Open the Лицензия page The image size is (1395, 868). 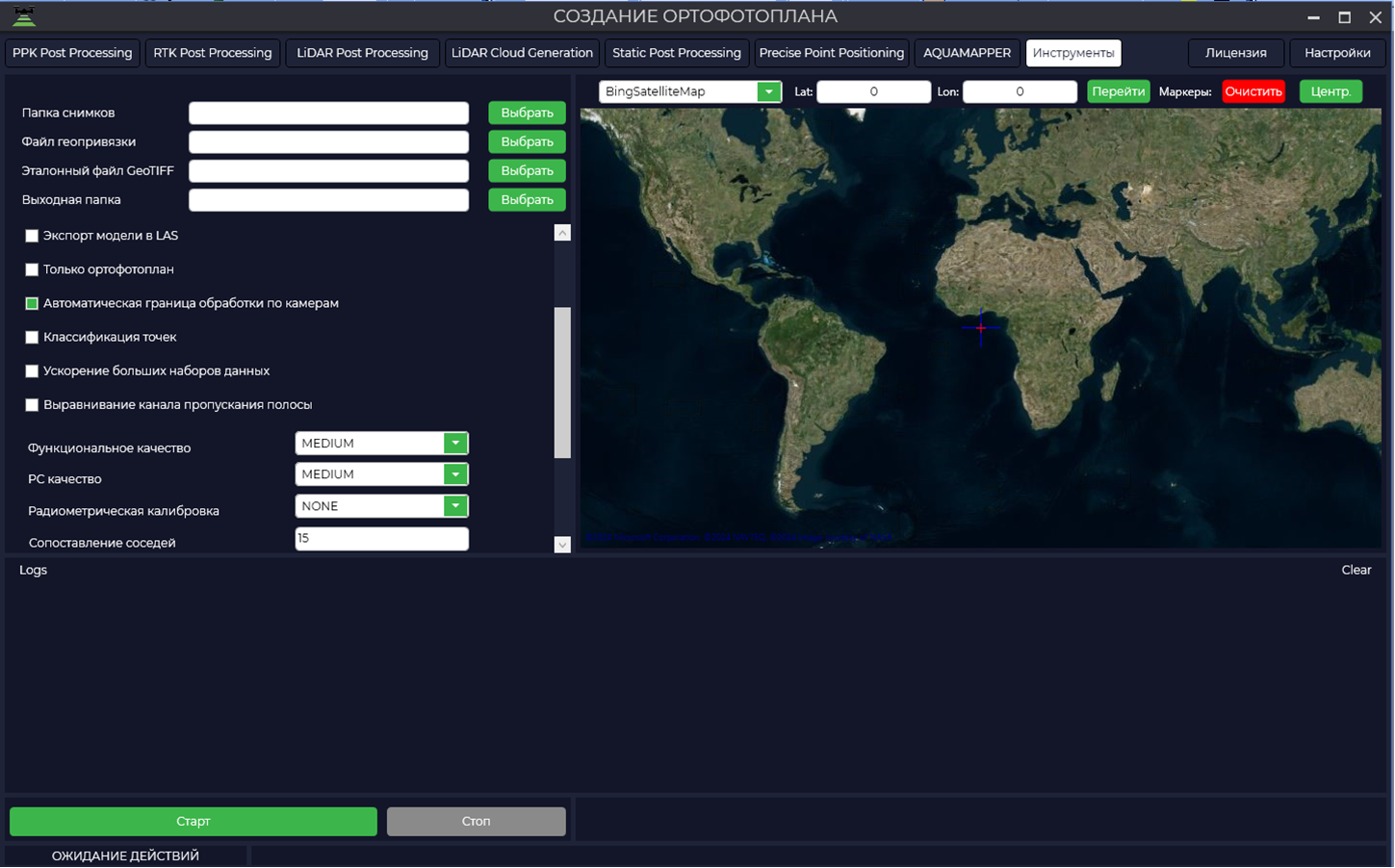point(1236,53)
